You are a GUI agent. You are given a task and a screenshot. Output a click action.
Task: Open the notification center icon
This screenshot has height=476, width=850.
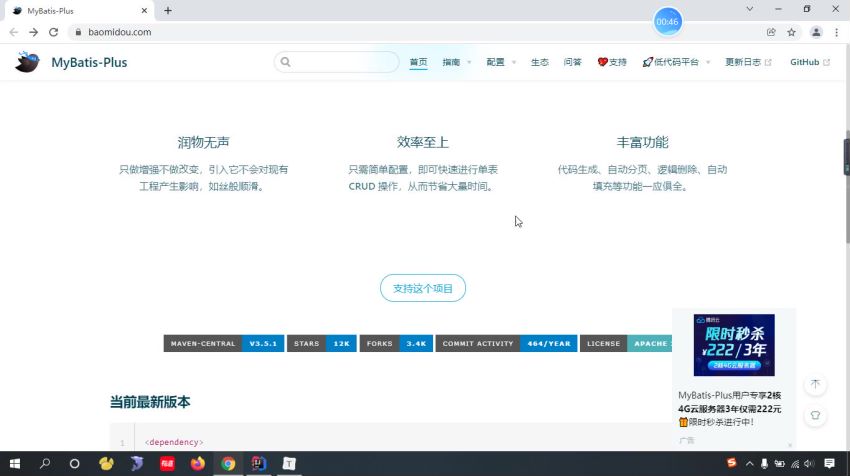(x=829, y=464)
